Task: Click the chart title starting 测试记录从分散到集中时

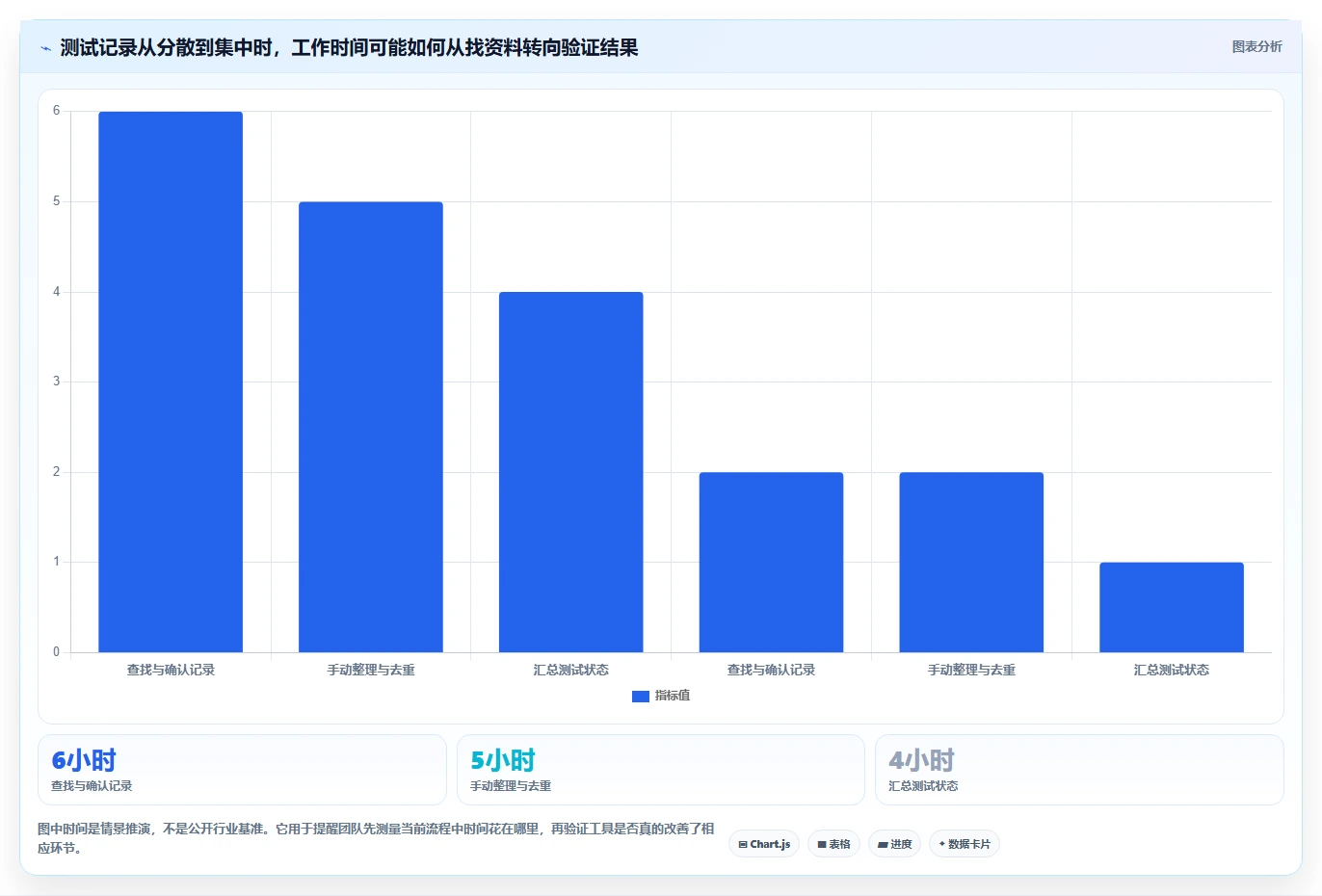Action: tap(349, 48)
